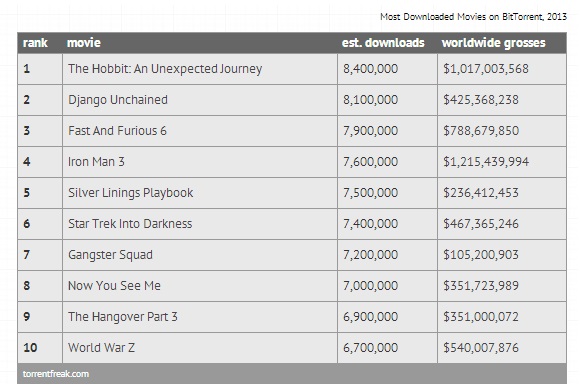Select 'Iron Man 3' in the table

pos(96,162)
